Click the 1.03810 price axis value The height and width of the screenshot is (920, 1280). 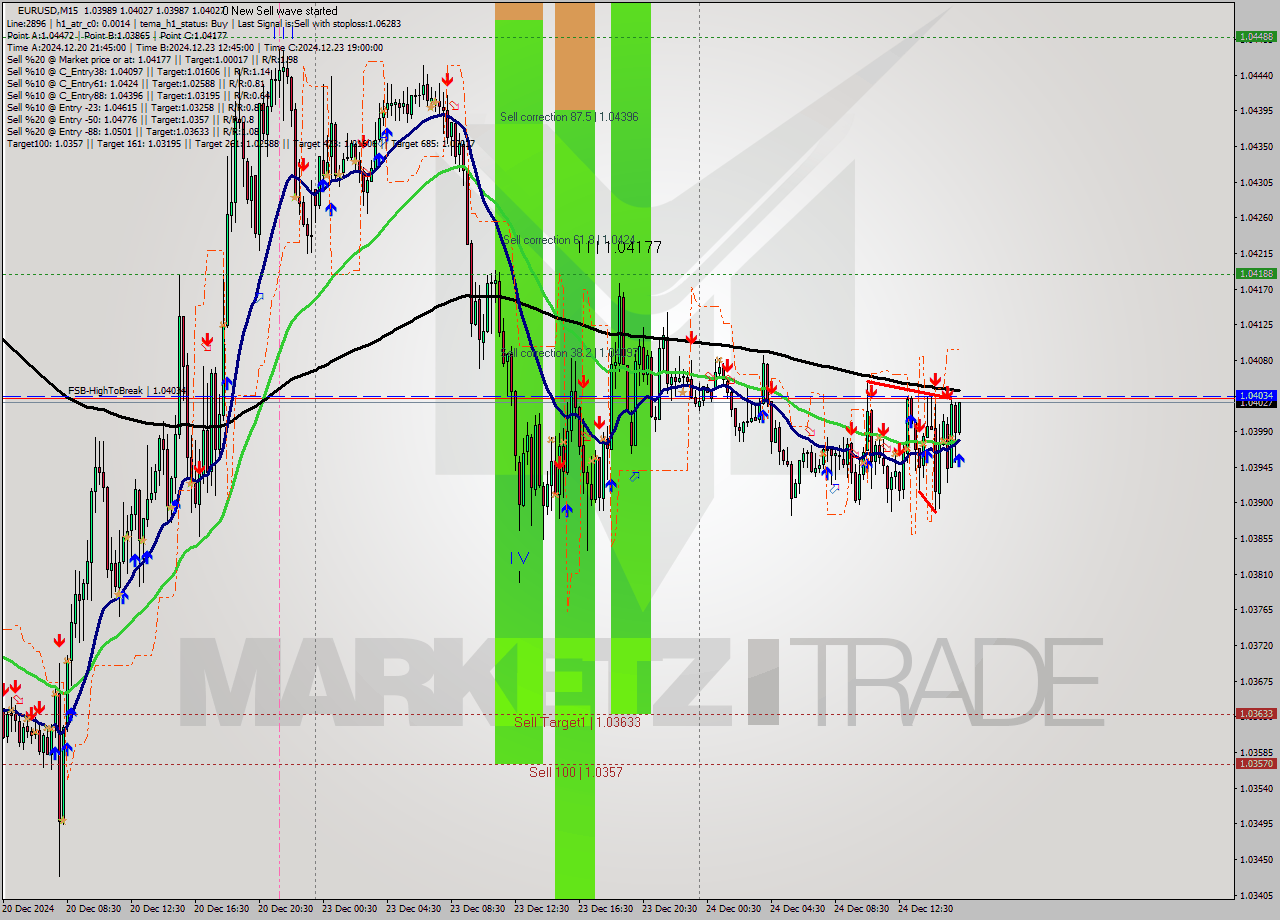pyautogui.click(x=1256, y=574)
